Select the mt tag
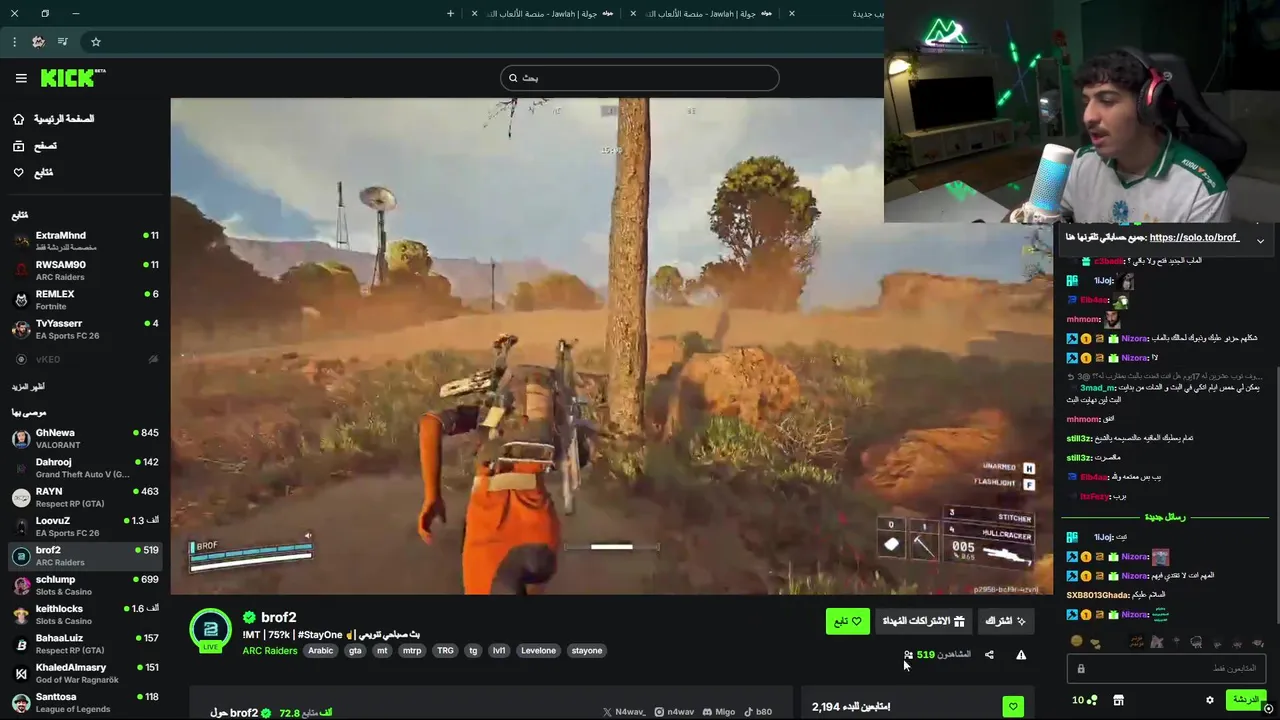1280x720 pixels. pos(382,651)
